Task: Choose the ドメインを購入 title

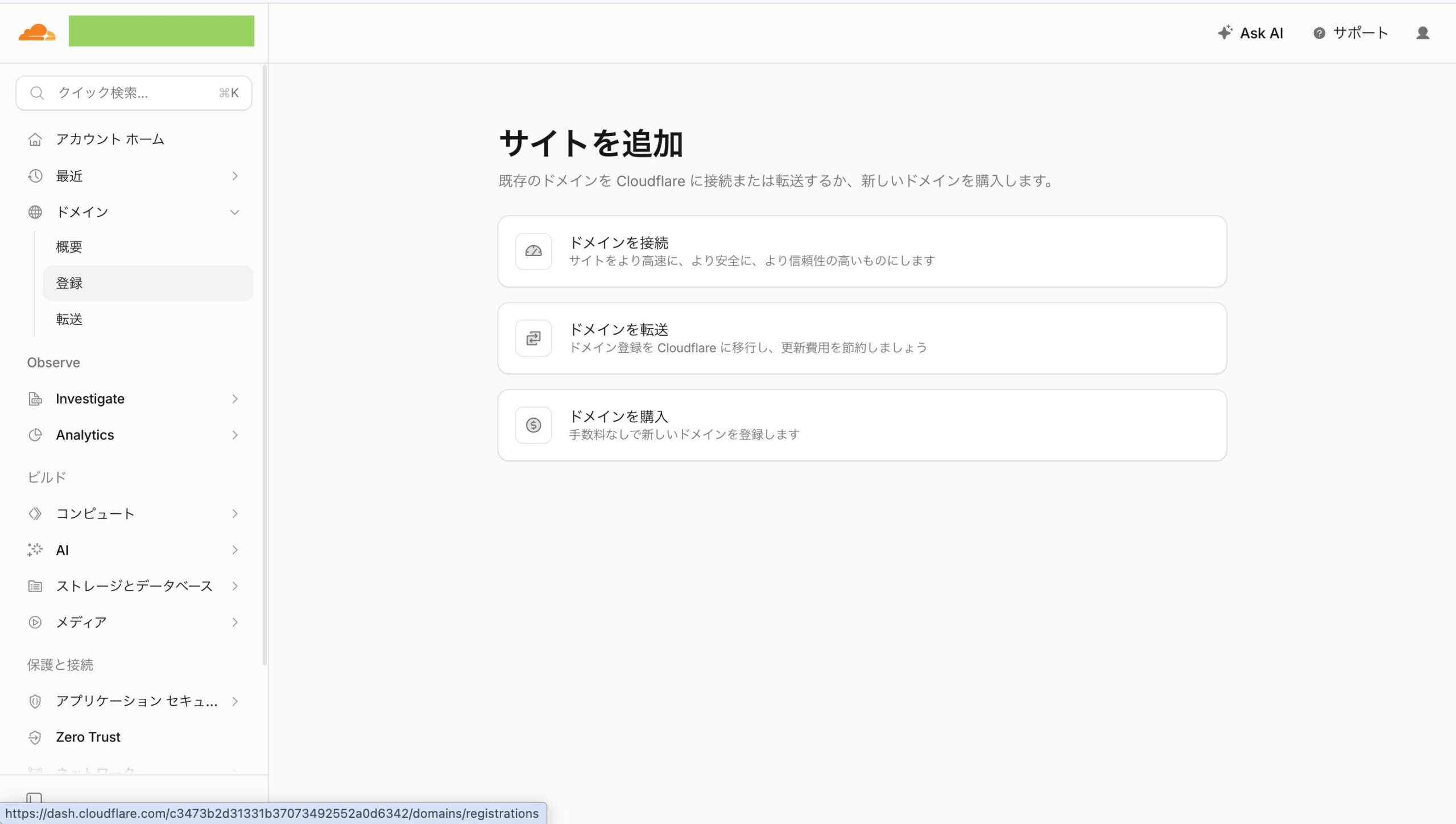Action: point(619,417)
